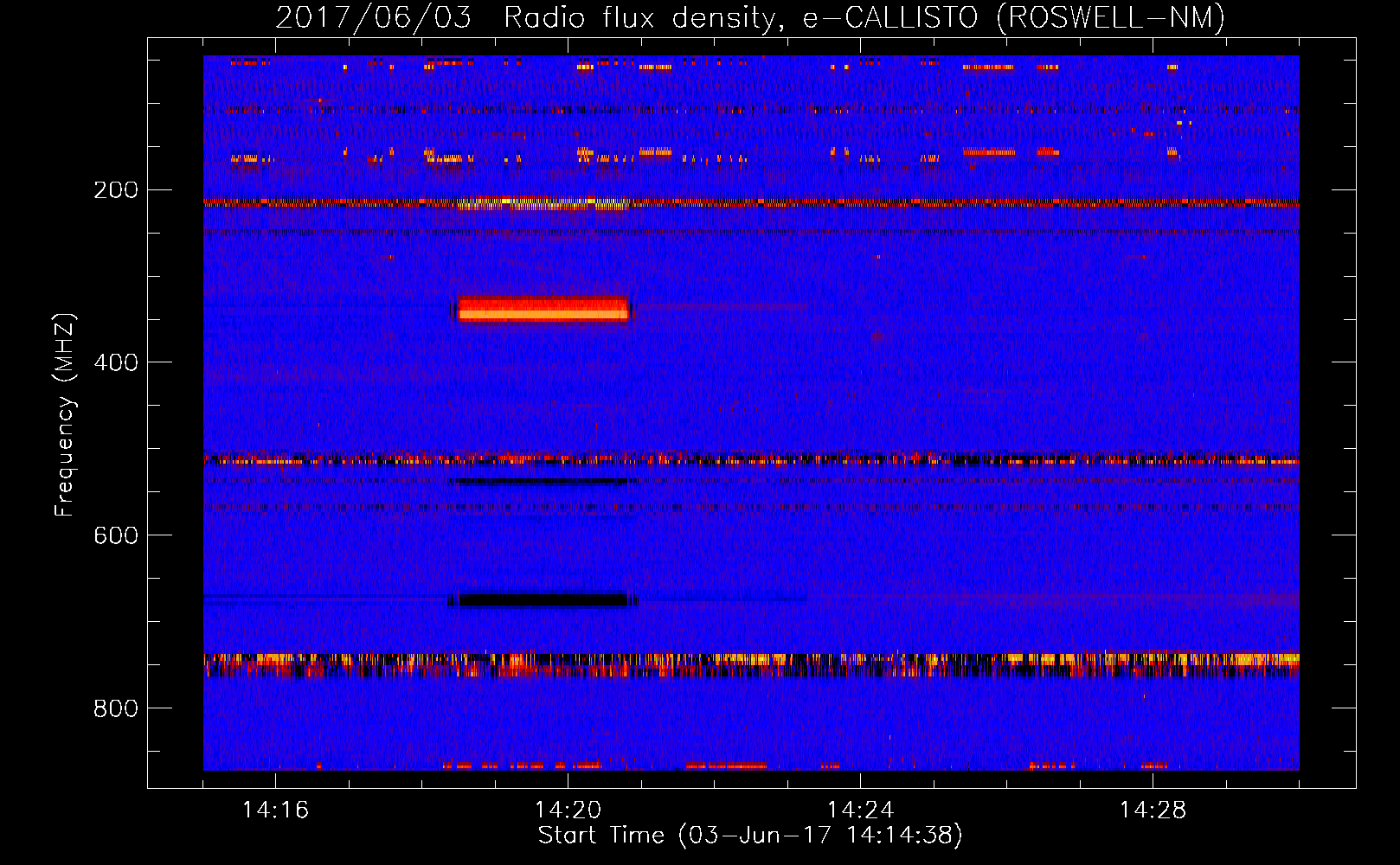Click the black band near 680 MHz
This screenshot has width=1400, height=865.
543,599
